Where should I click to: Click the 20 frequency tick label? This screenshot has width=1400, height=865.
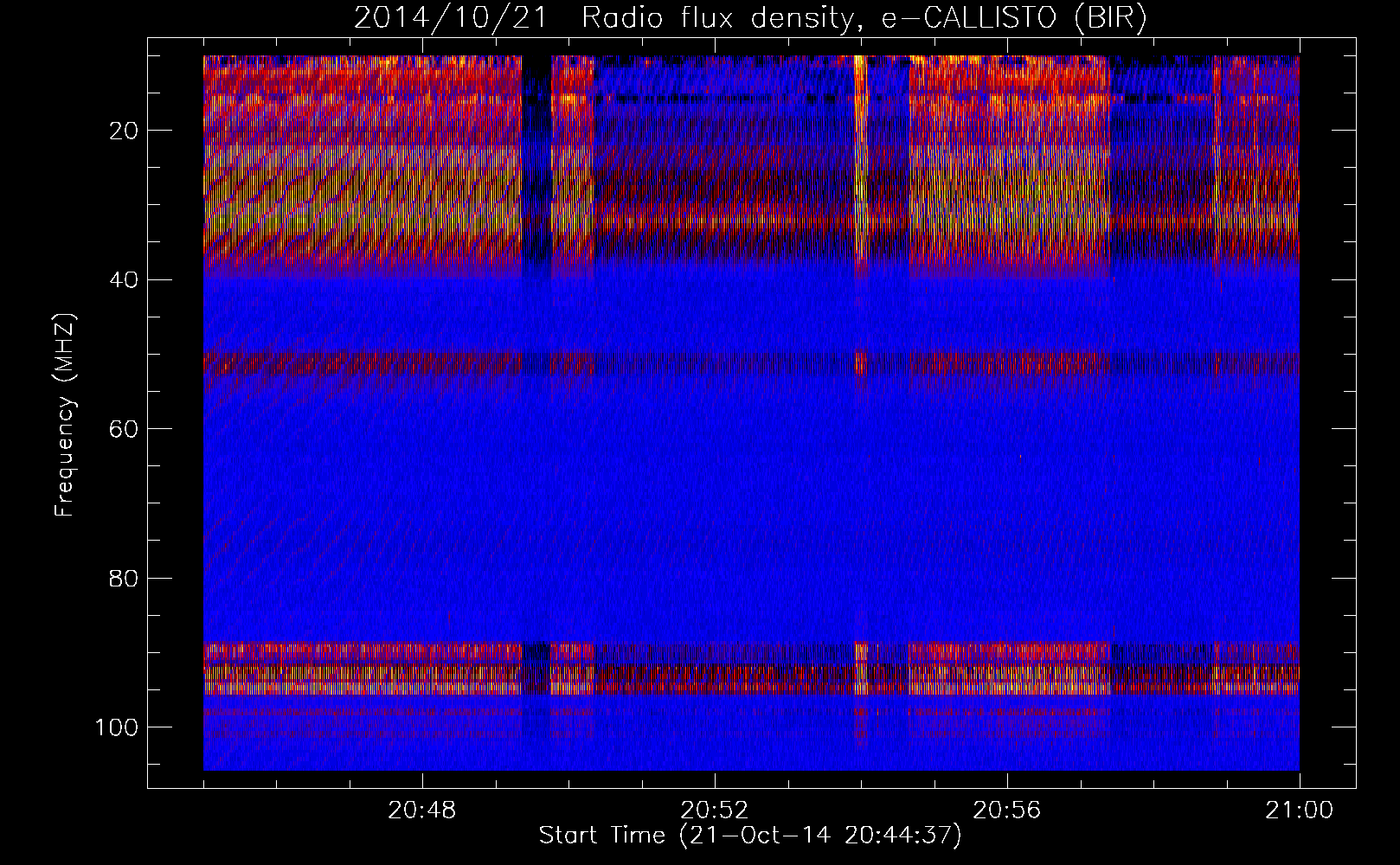124,131
